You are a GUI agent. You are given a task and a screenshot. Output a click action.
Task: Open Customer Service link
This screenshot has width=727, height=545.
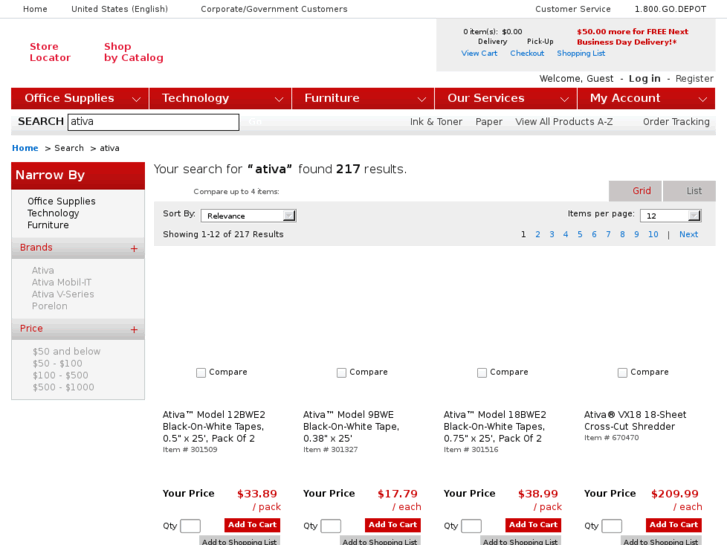(x=573, y=9)
